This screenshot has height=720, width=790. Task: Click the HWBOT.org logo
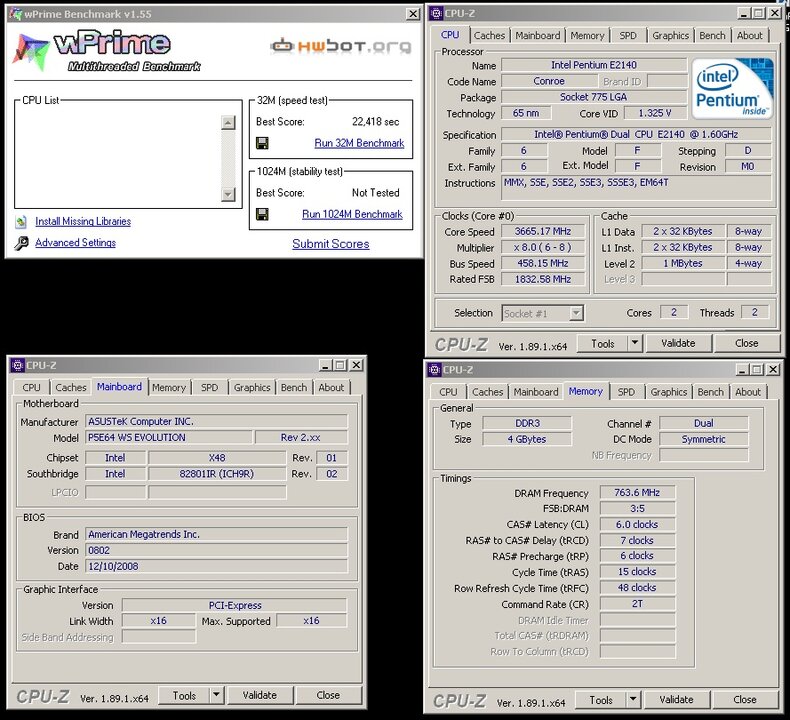(341, 46)
